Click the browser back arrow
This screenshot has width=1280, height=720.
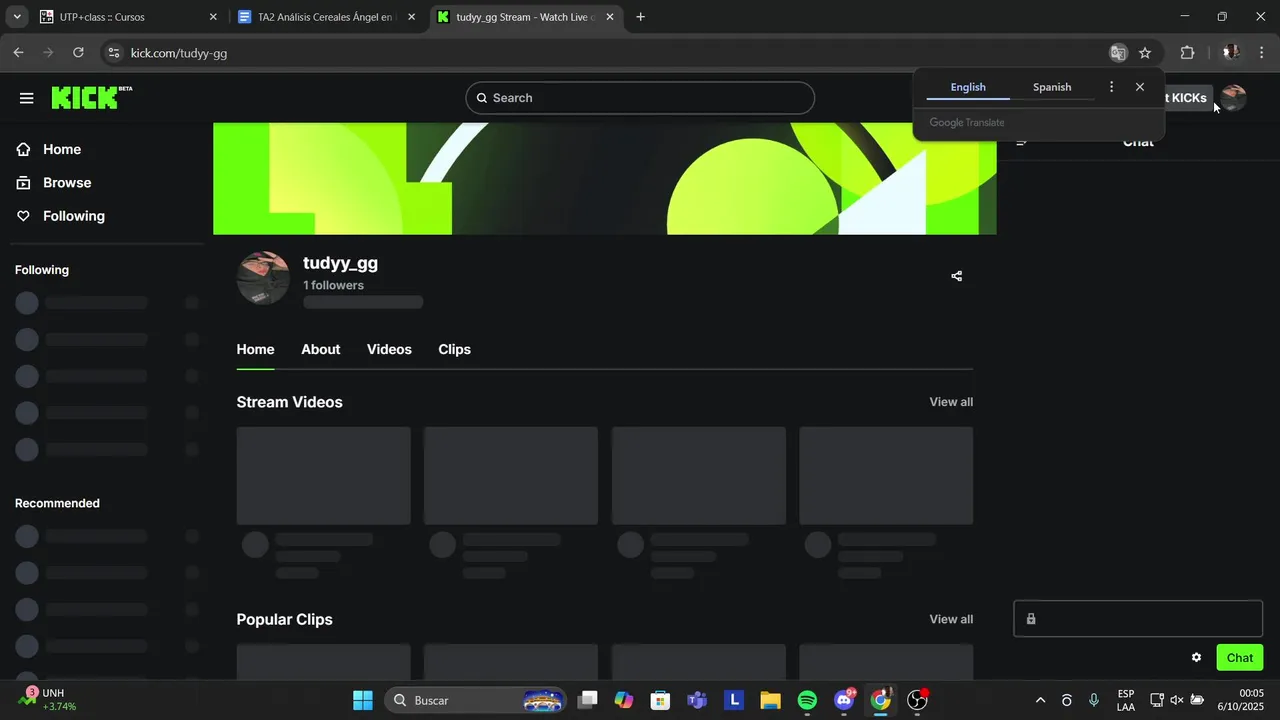pos(18,53)
